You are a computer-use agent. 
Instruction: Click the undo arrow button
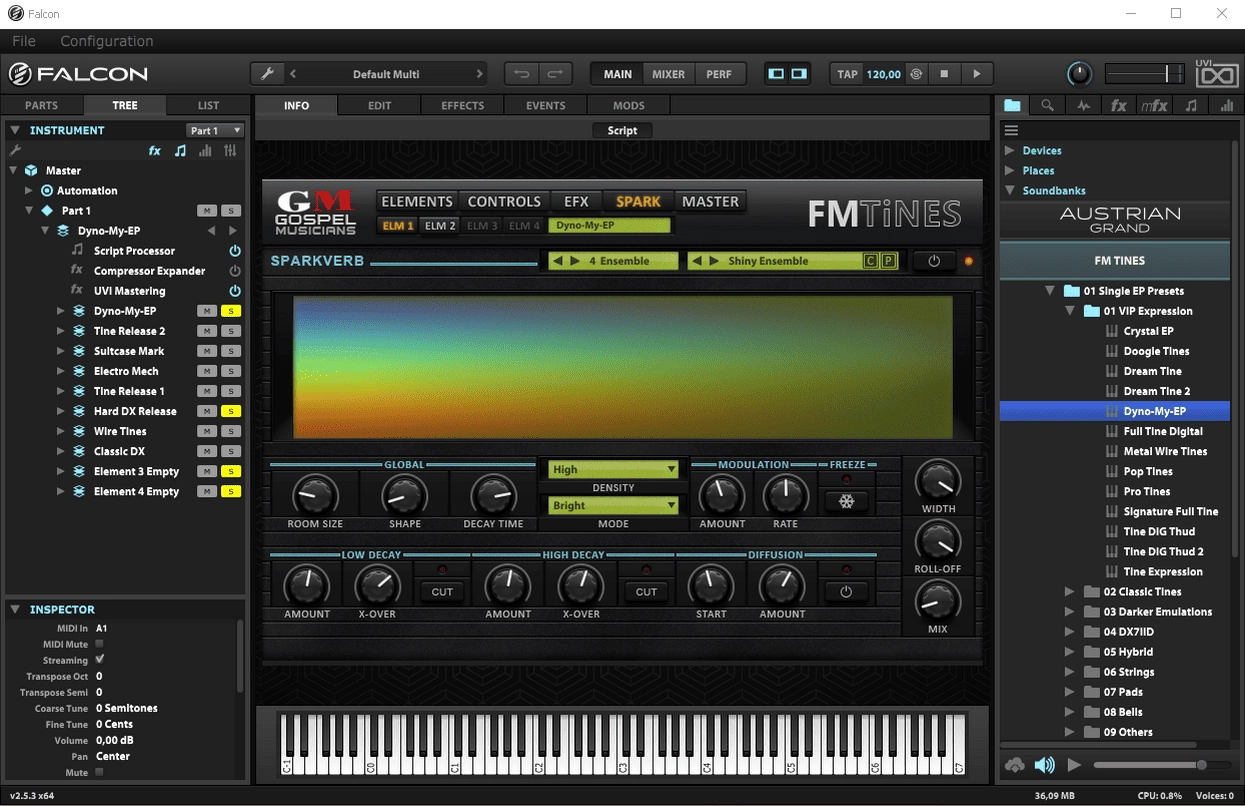click(521, 74)
